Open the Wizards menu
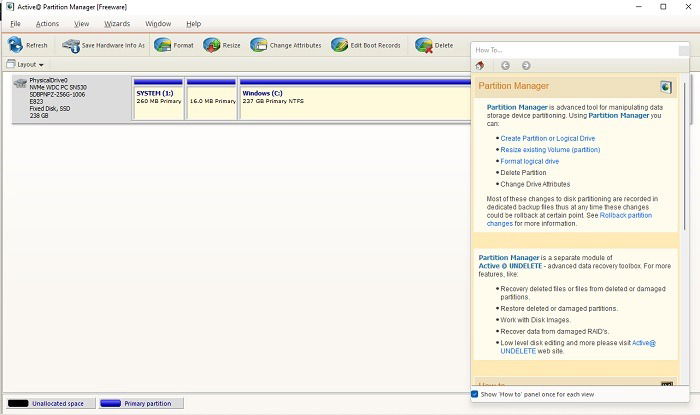700x415 pixels. click(x=117, y=24)
